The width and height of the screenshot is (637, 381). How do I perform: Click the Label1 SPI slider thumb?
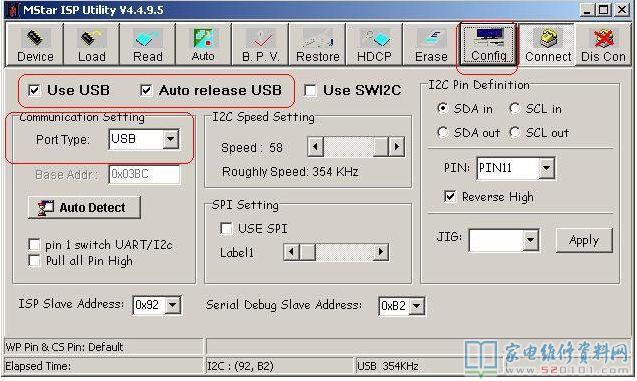(308, 252)
